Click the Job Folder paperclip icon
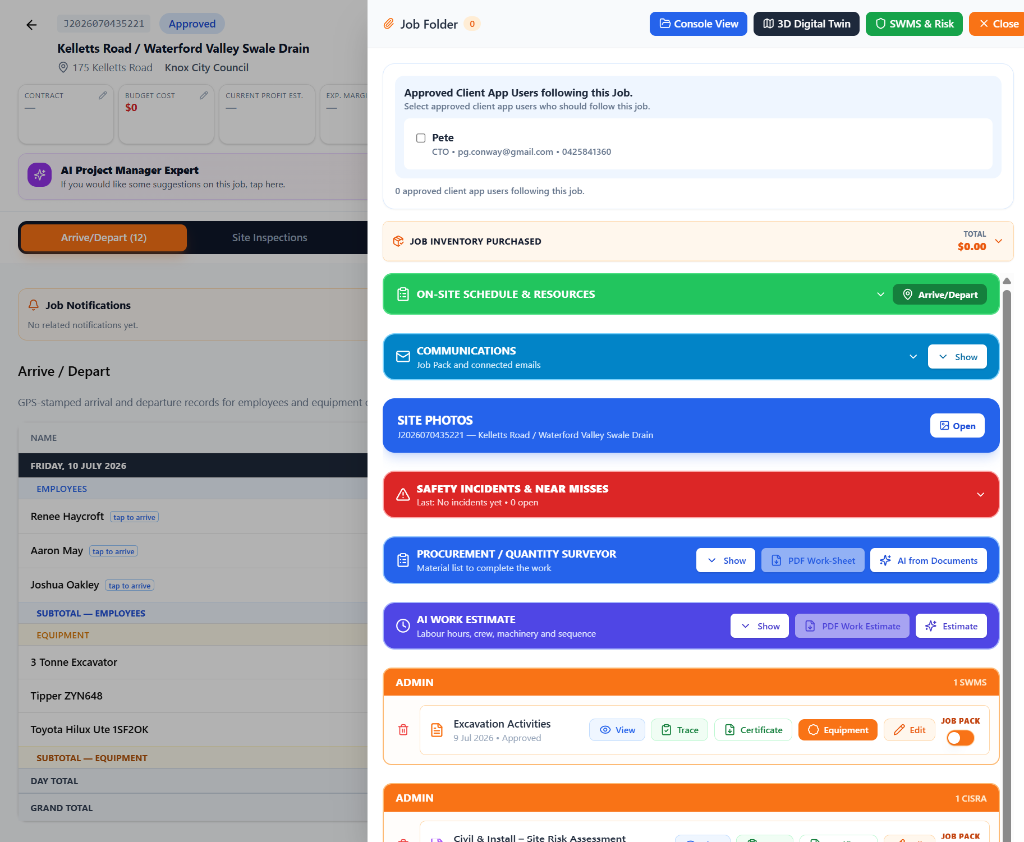This screenshot has height=842, width=1024. click(389, 24)
